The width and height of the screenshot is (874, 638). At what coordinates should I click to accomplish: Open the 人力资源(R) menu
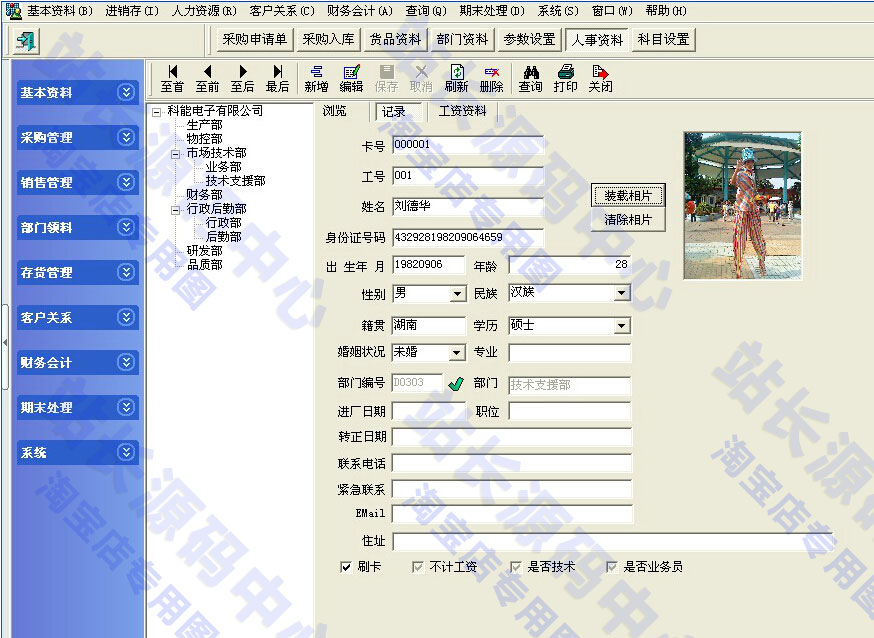(x=204, y=11)
